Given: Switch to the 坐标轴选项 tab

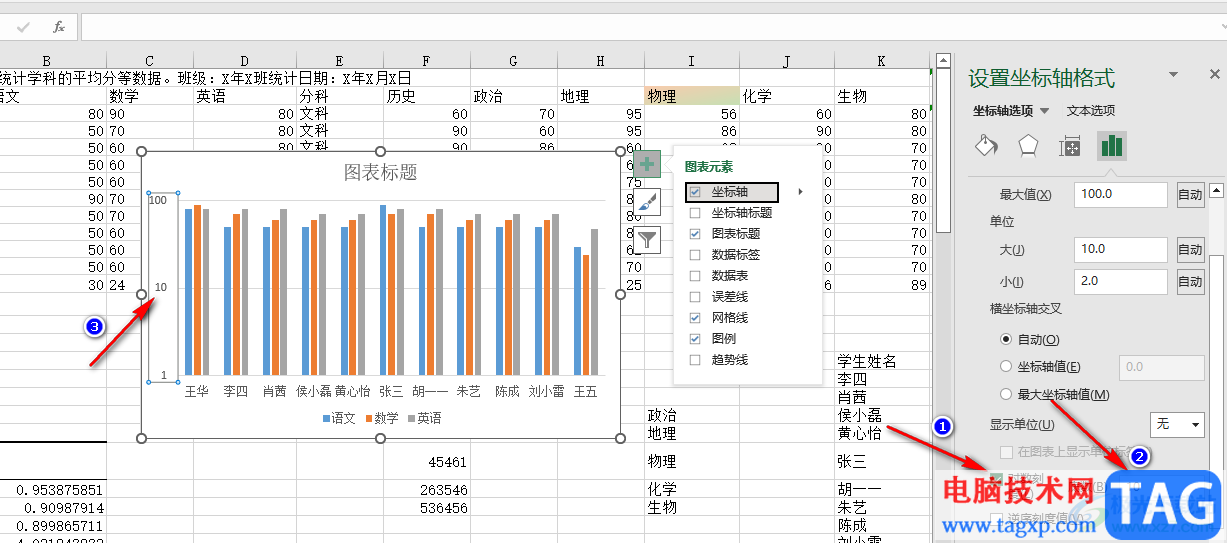Looking at the screenshot, I should 1004,111.
